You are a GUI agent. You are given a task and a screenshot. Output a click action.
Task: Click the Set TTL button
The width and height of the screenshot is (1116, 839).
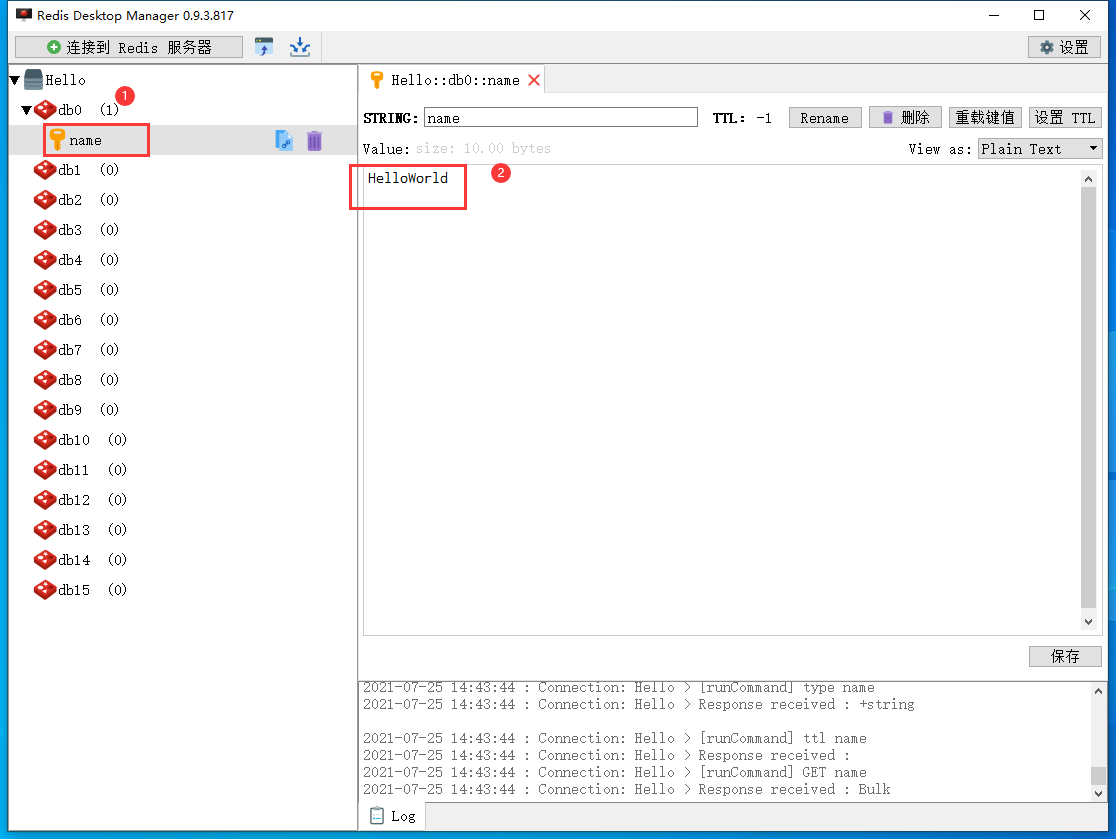(x=1065, y=117)
